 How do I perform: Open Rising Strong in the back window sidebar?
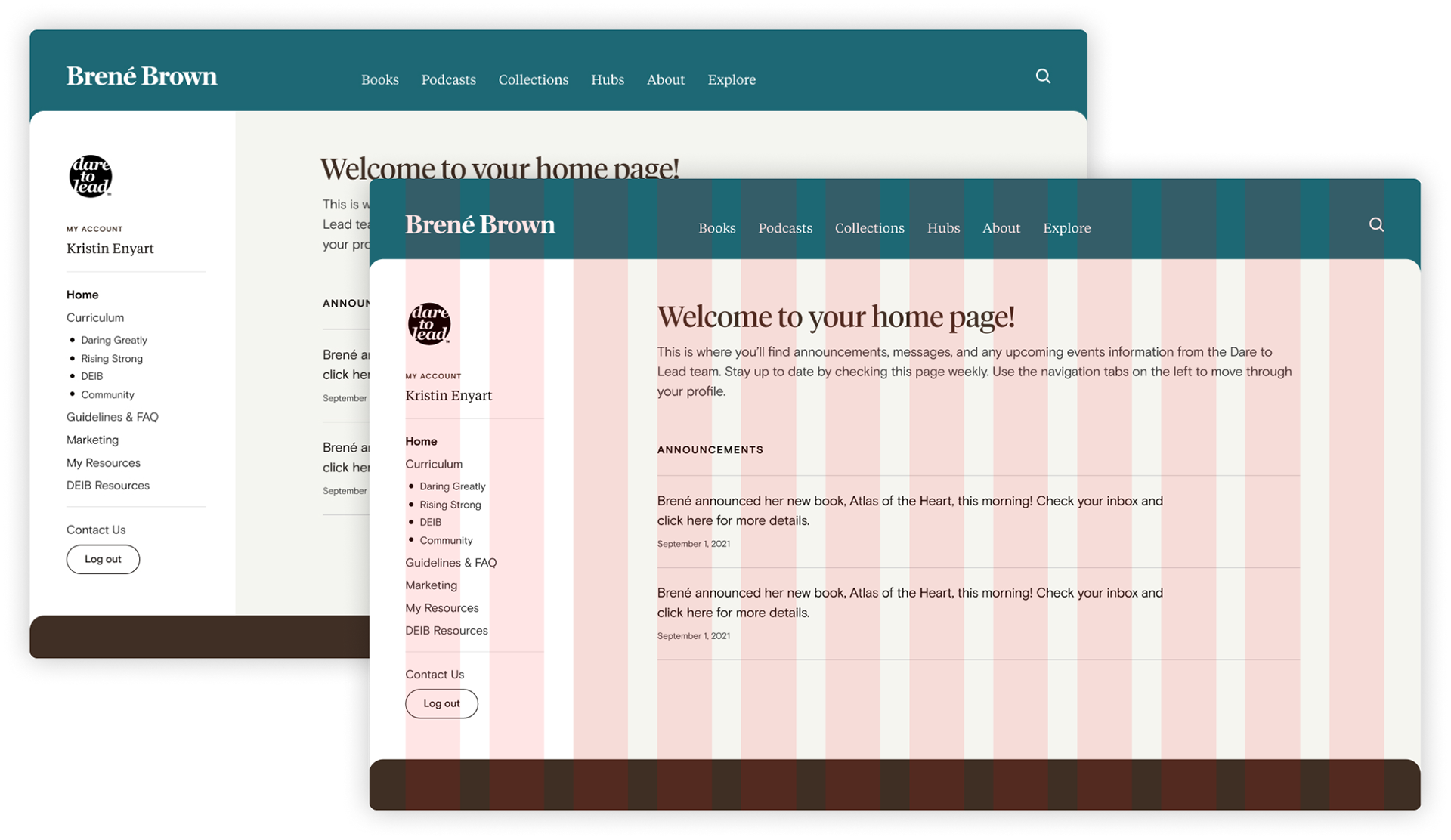tap(112, 358)
